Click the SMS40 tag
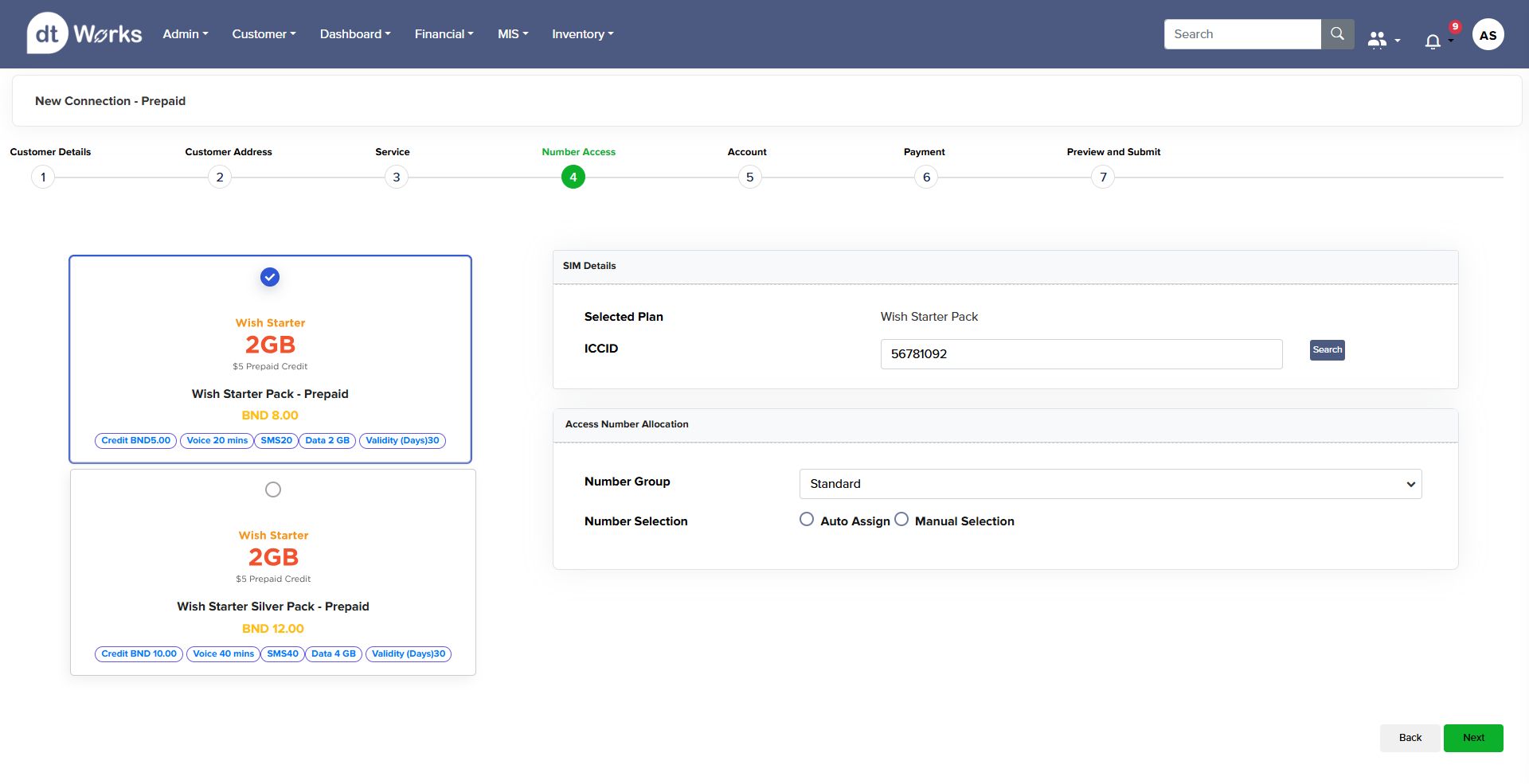The height and width of the screenshot is (784, 1529). [x=283, y=653]
